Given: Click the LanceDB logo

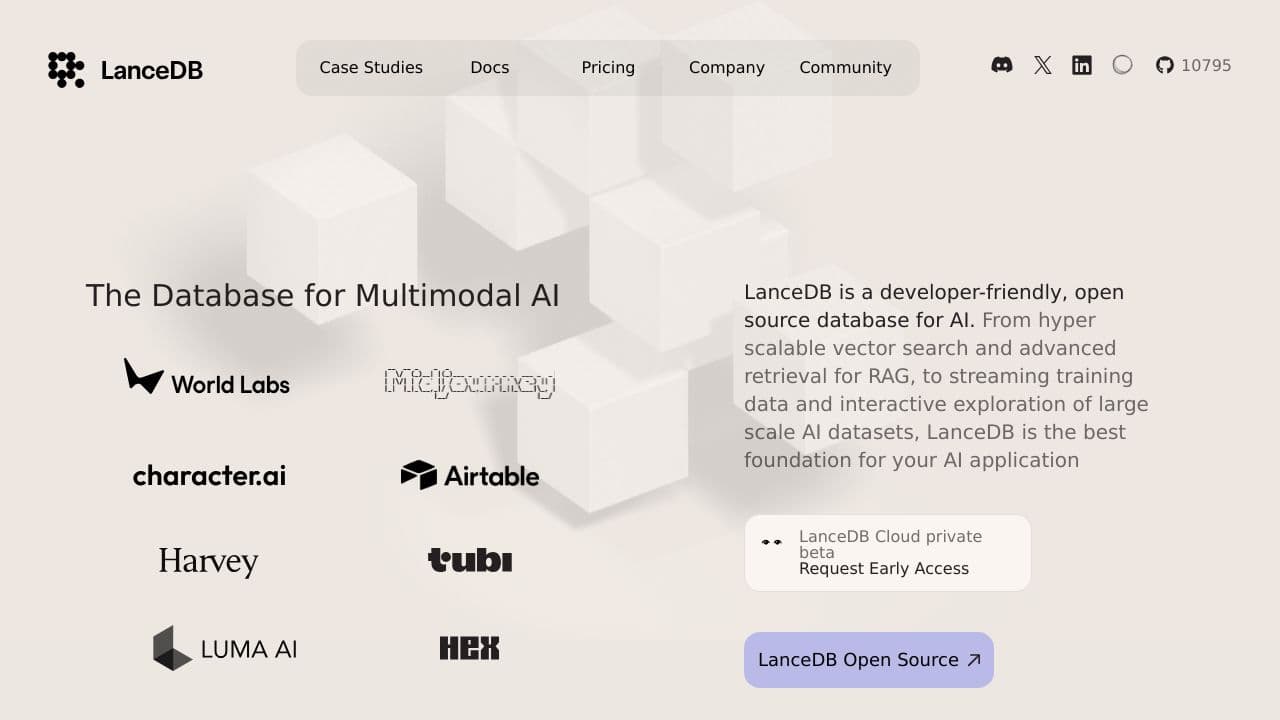Looking at the screenshot, I should pos(125,70).
